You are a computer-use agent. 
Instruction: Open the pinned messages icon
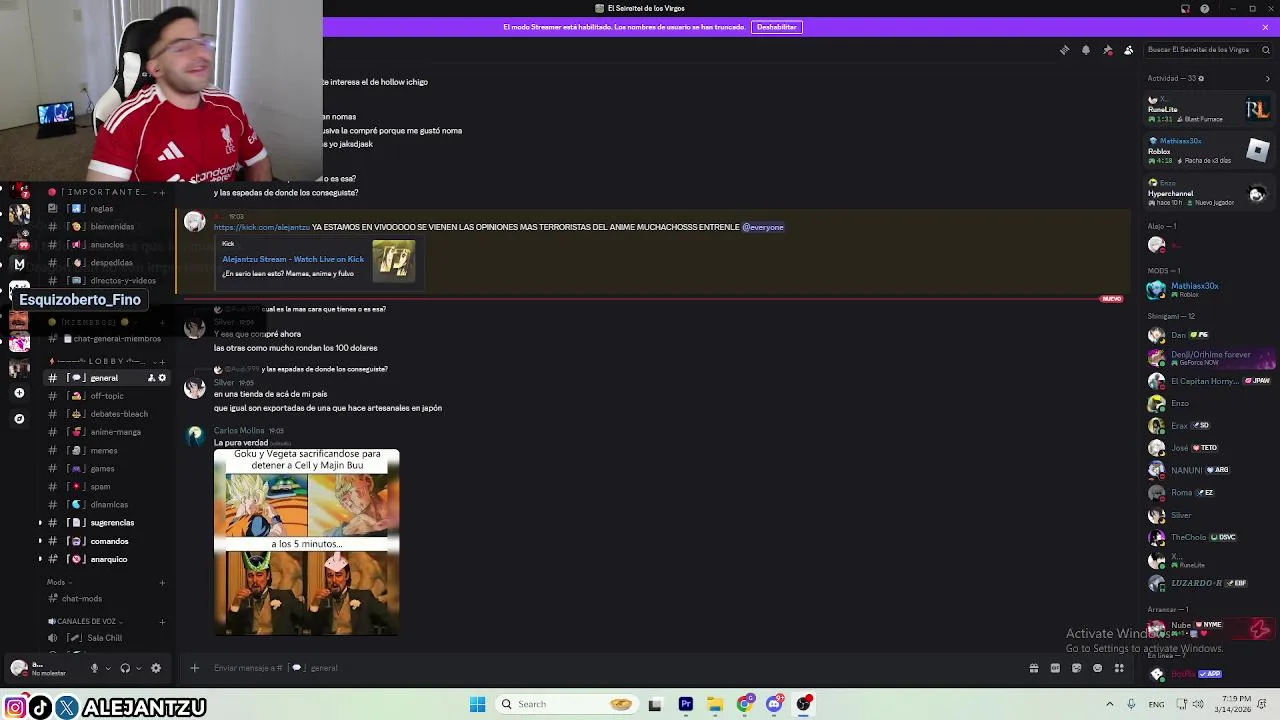[1108, 50]
